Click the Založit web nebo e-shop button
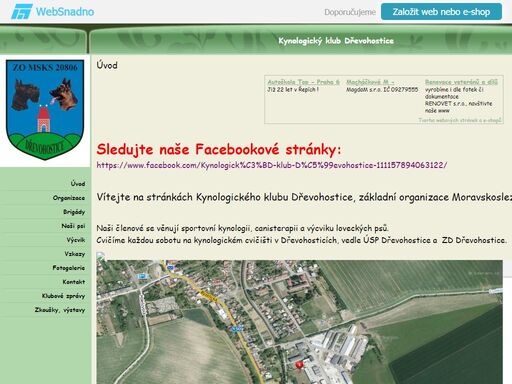 point(441,12)
